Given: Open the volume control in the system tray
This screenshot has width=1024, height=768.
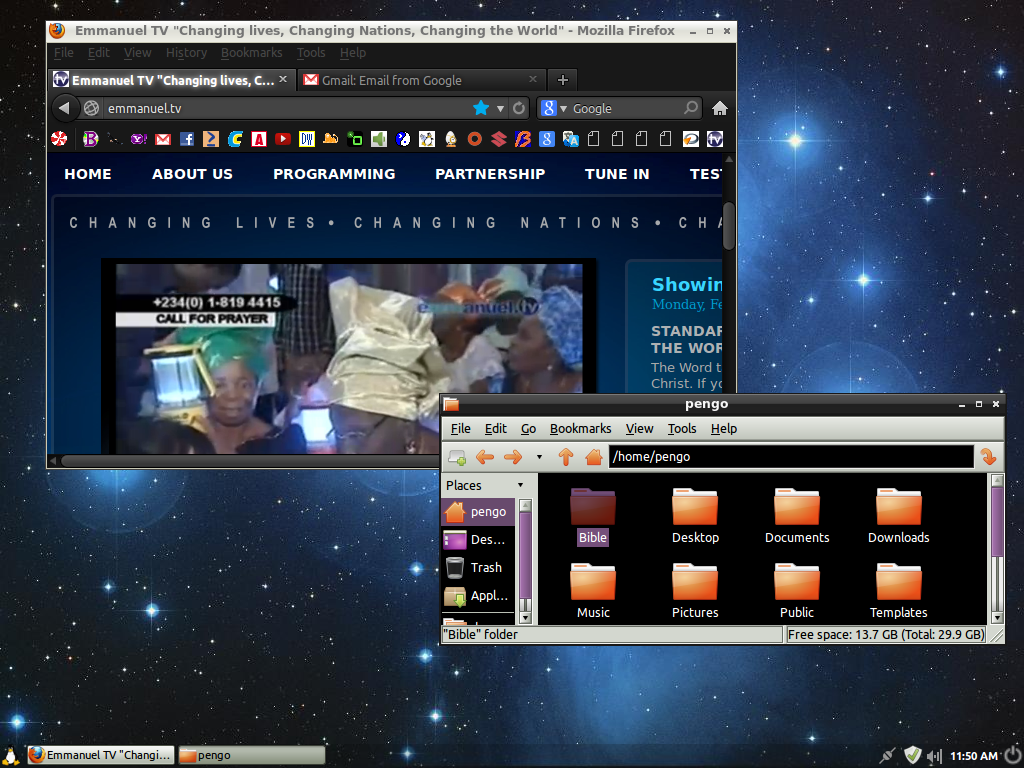Looking at the screenshot, I should (935, 756).
